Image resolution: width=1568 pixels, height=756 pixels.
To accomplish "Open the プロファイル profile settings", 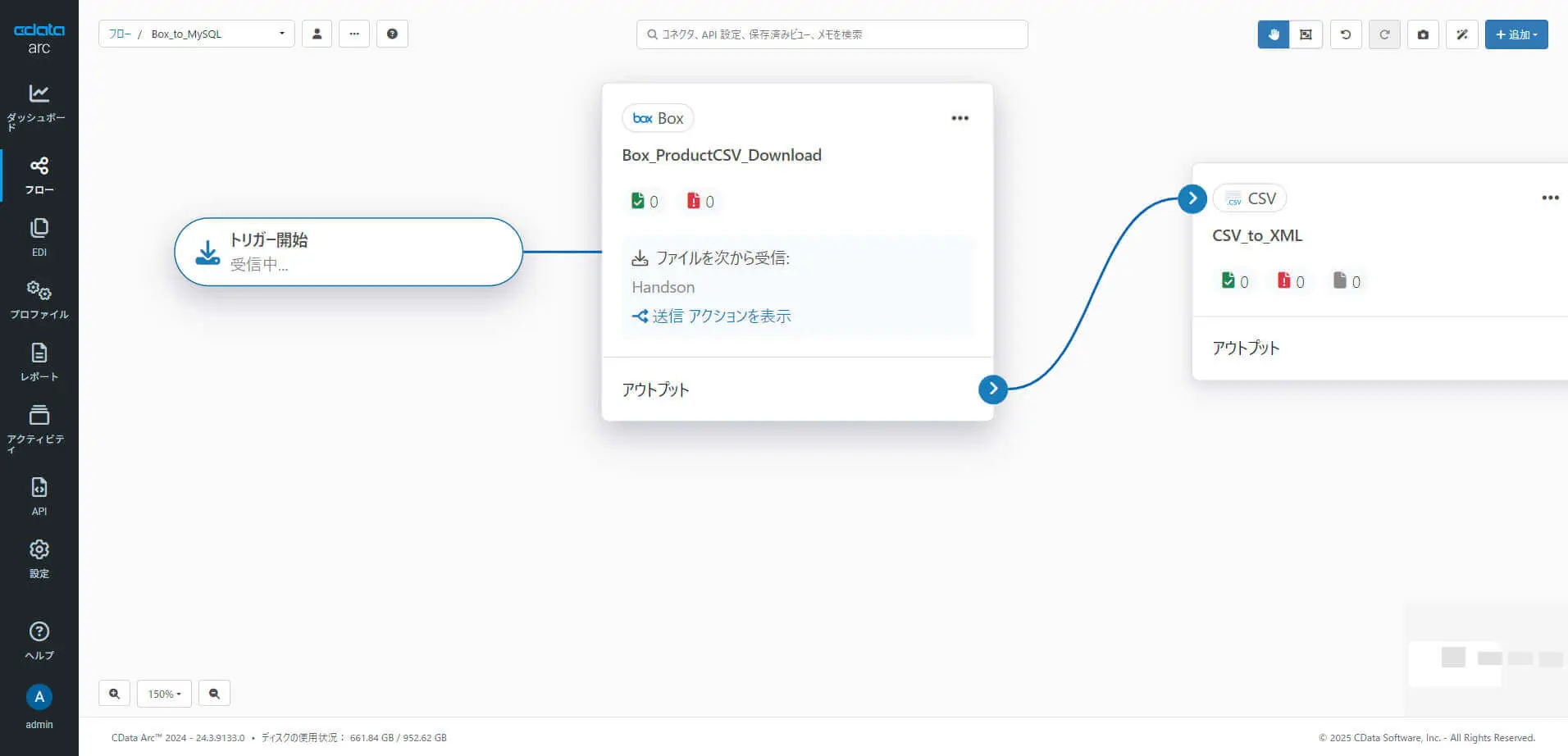I will (39, 299).
